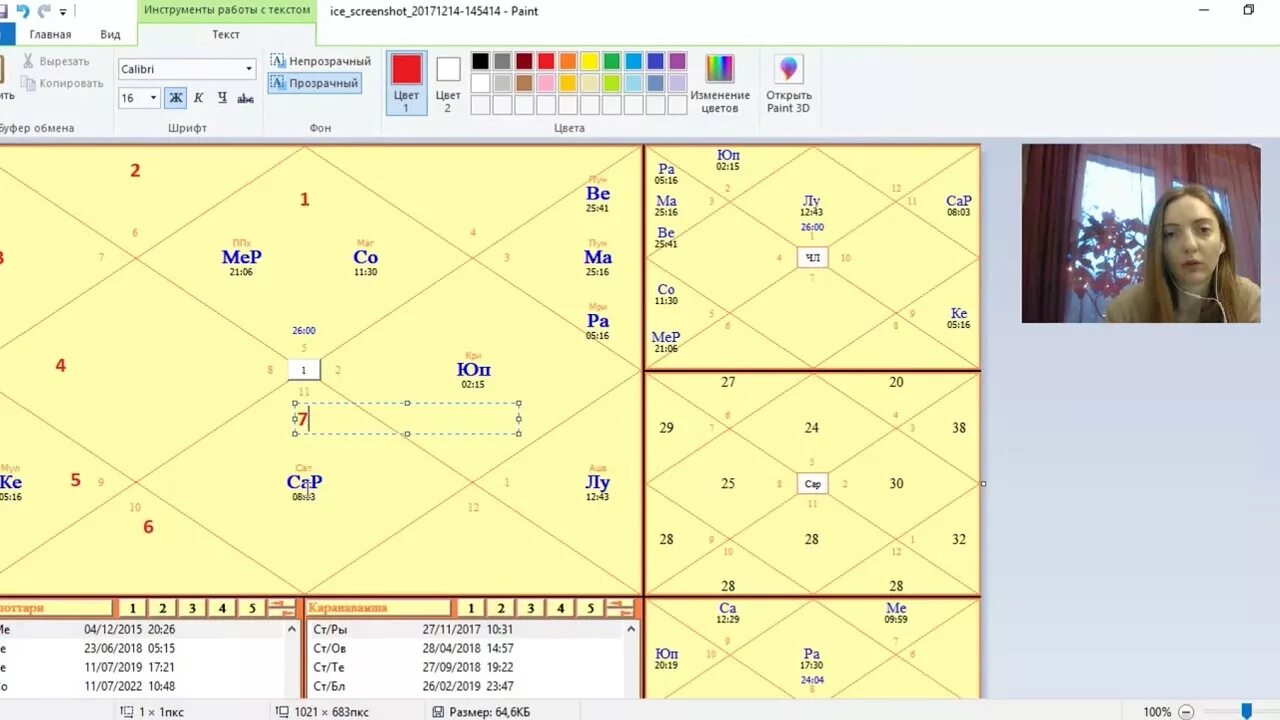Viewport: 1280px width, 720px height.
Task: Open the Customize Quick Access Toolbar dropdown
Action: pos(63,12)
